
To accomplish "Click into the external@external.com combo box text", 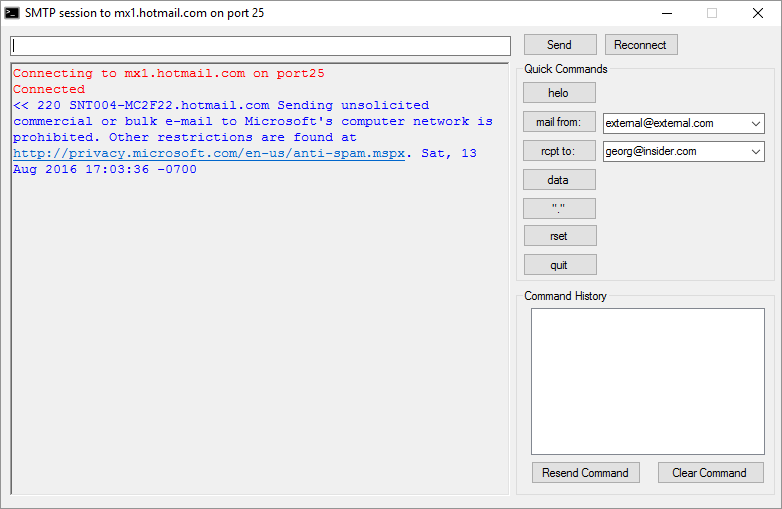I will [659, 123].
